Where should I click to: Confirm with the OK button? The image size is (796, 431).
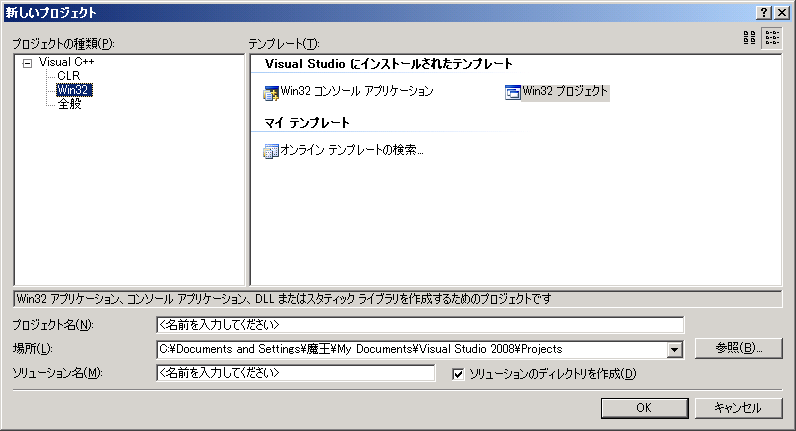point(644,408)
